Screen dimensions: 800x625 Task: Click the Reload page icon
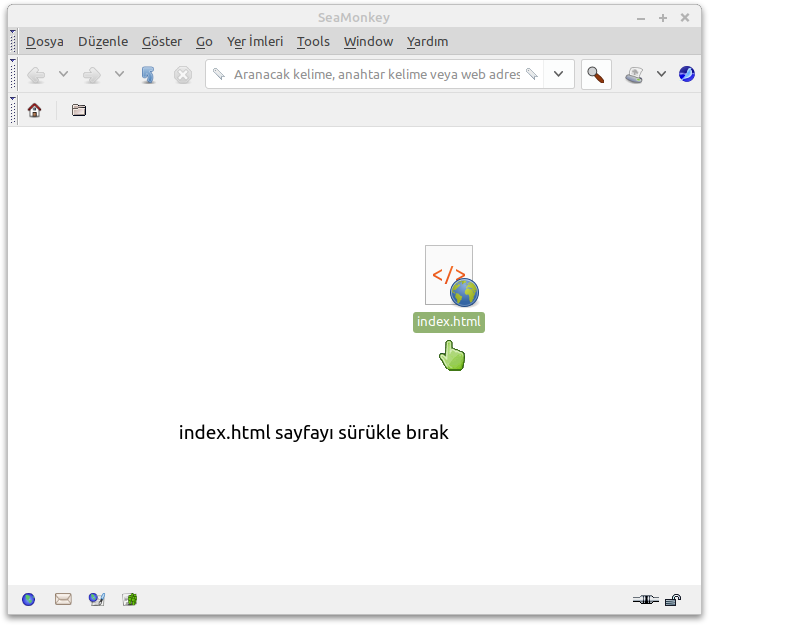click(x=148, y=75)
